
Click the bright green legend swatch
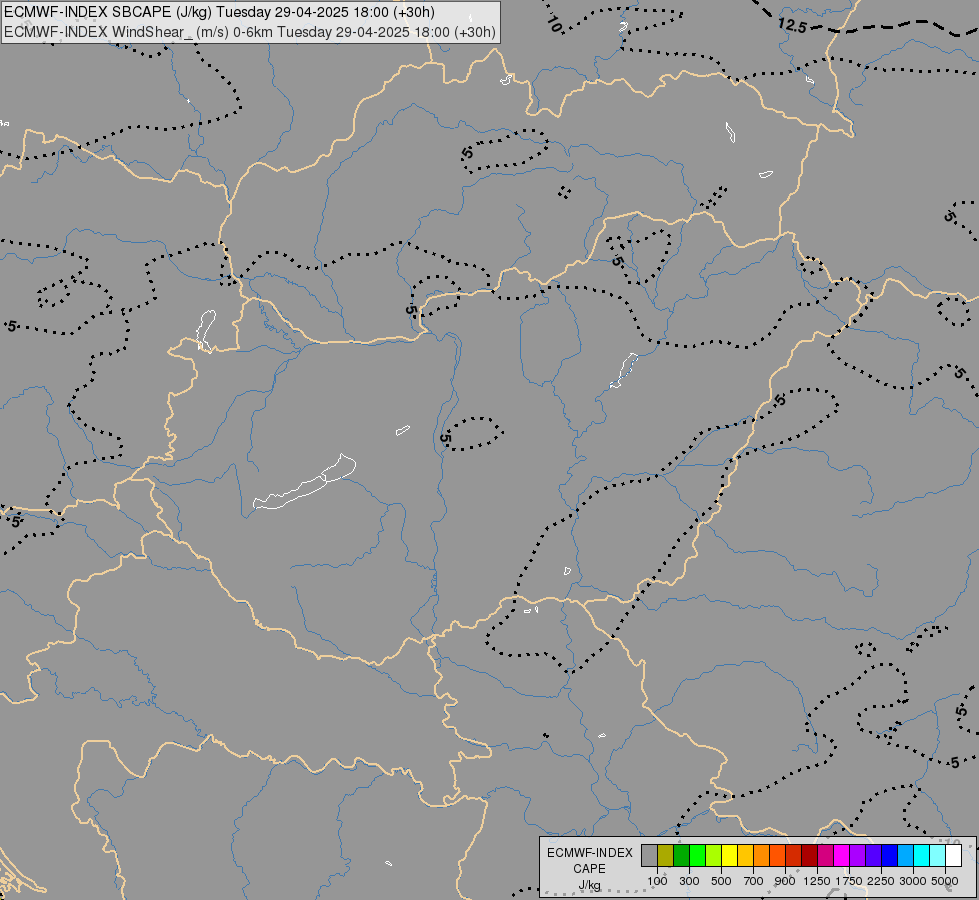pyautogui.click(x=697, y=856)
